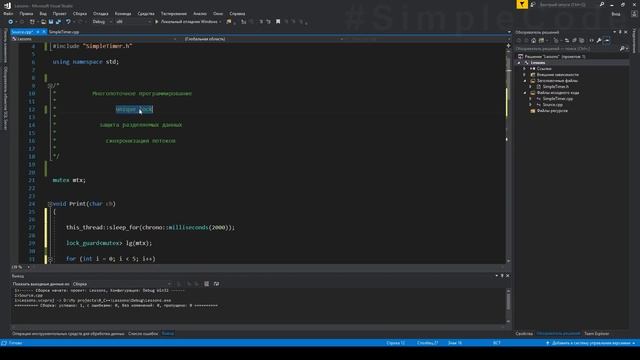Click the feedback icon beside Quick Launch
Image resolution: width=640 pixels, height=360 pixels.
[x=533, y=4]
